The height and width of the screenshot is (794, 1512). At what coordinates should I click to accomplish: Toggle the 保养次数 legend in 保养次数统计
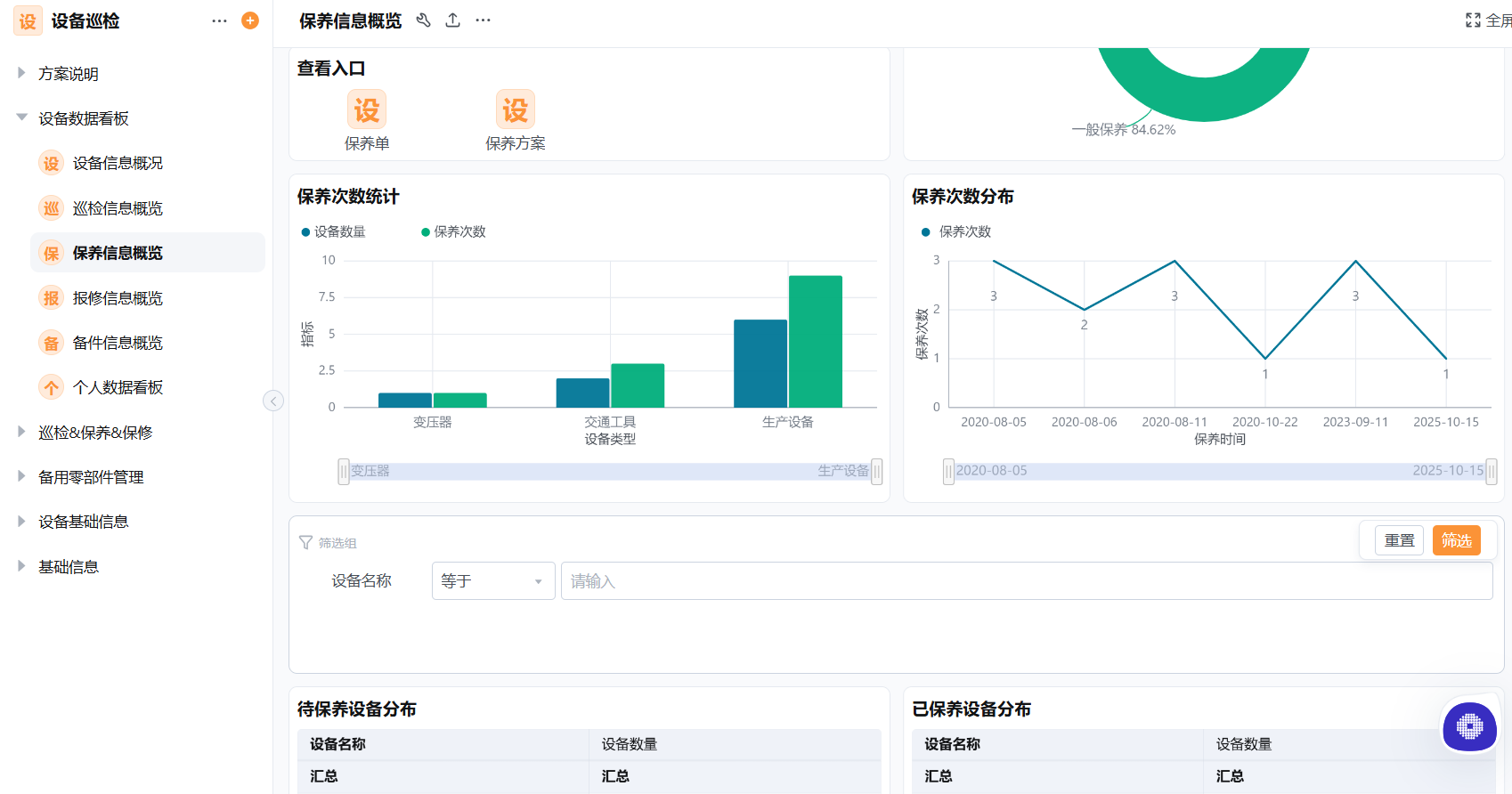tap(453, 231)
